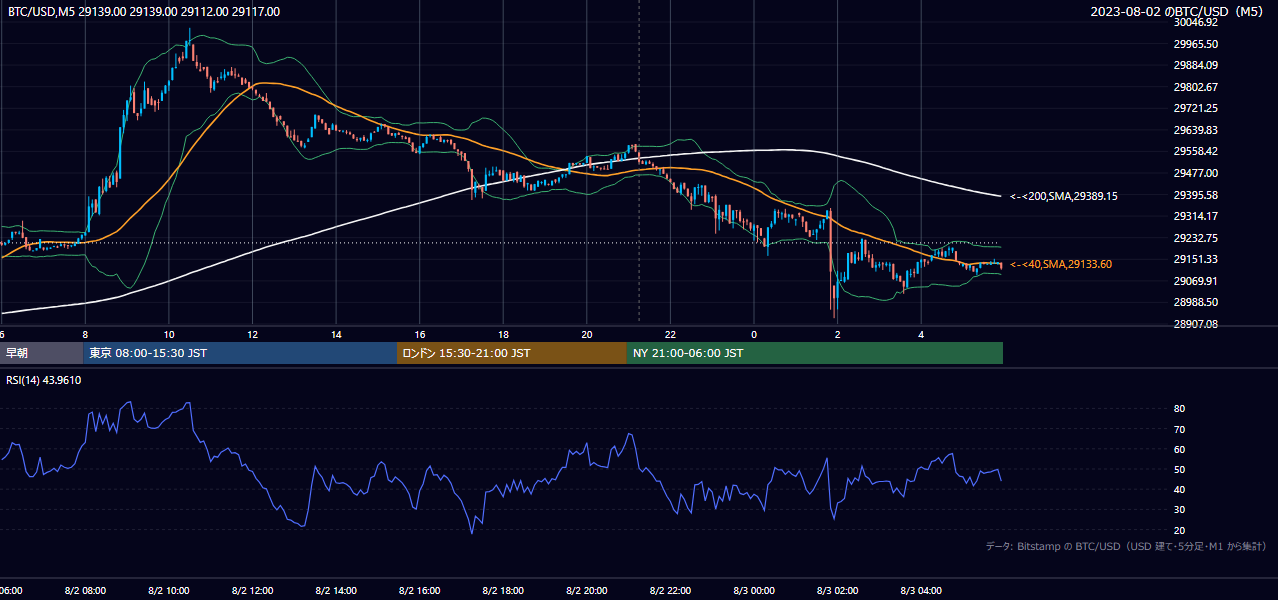Click the 8/2 20:00 date label
This screenshot has width=1278, height=600.
pyautogui.click(x=587, y=591)
